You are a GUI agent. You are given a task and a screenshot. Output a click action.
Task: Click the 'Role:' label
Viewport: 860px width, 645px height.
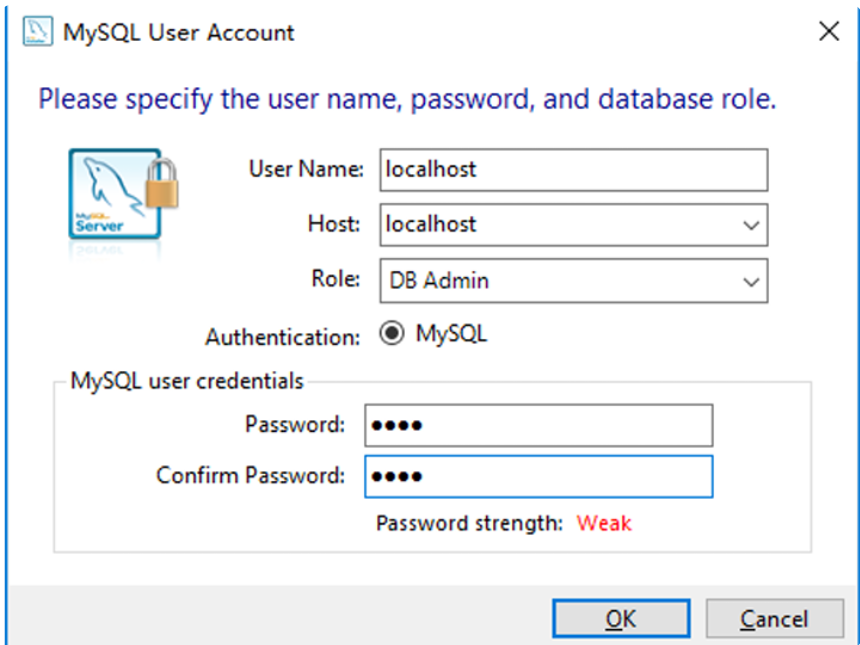[336, 279]
